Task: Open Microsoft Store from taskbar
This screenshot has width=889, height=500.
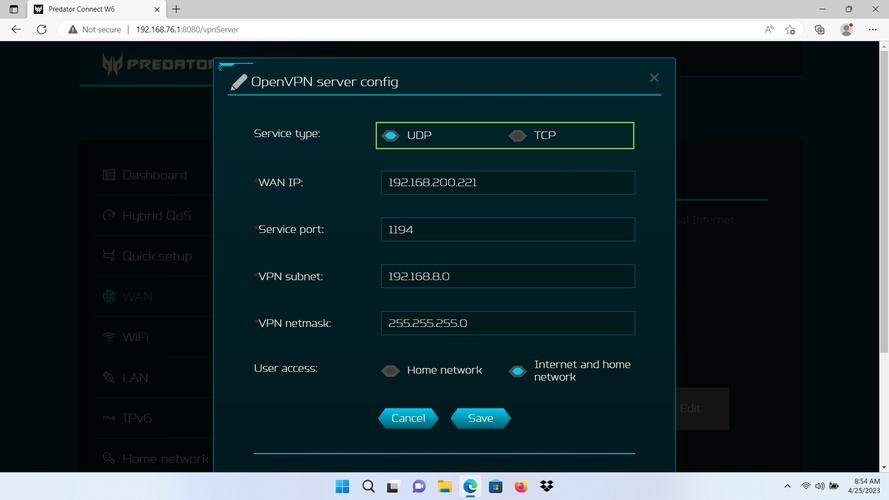Action: coord(496,486)
